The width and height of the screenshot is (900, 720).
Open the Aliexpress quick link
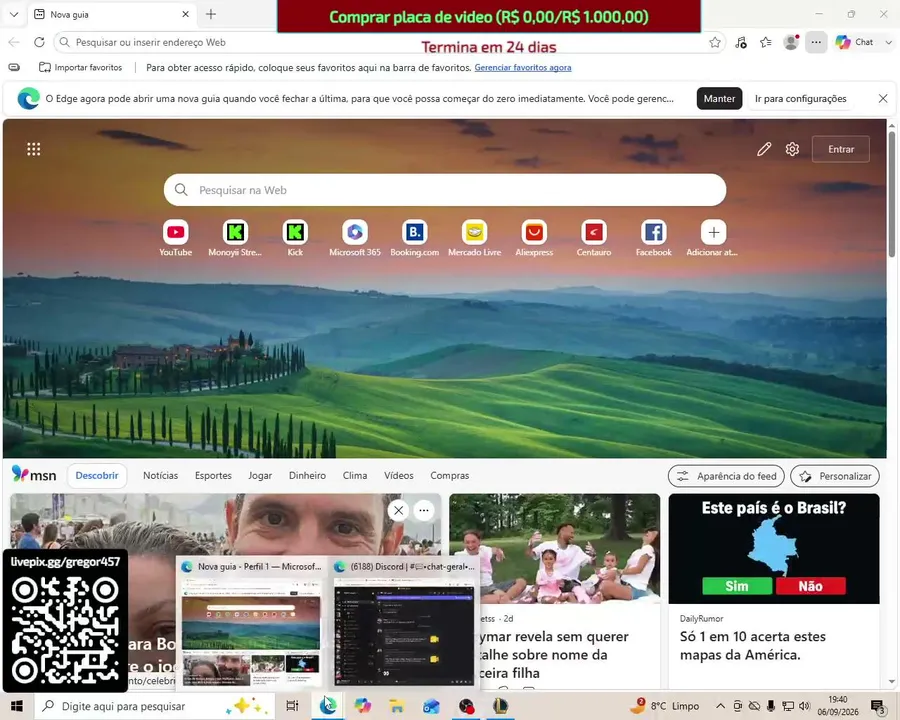pos(534,238)
